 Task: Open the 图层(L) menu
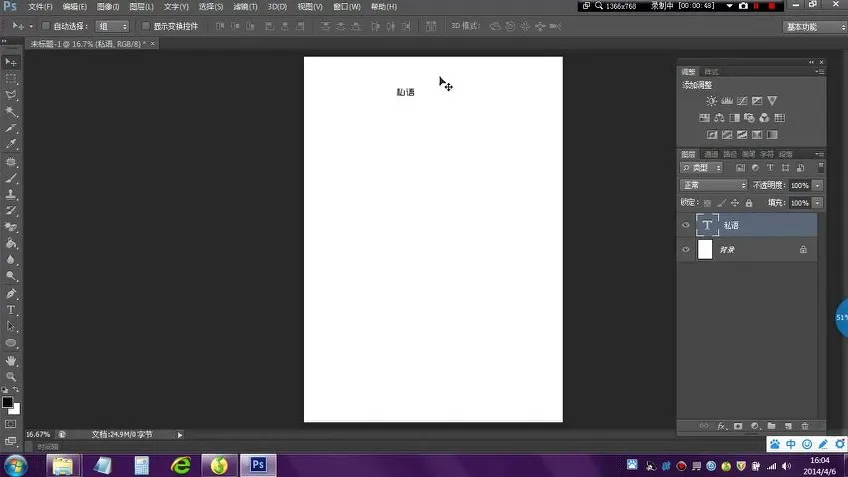[x=143, y=7]
